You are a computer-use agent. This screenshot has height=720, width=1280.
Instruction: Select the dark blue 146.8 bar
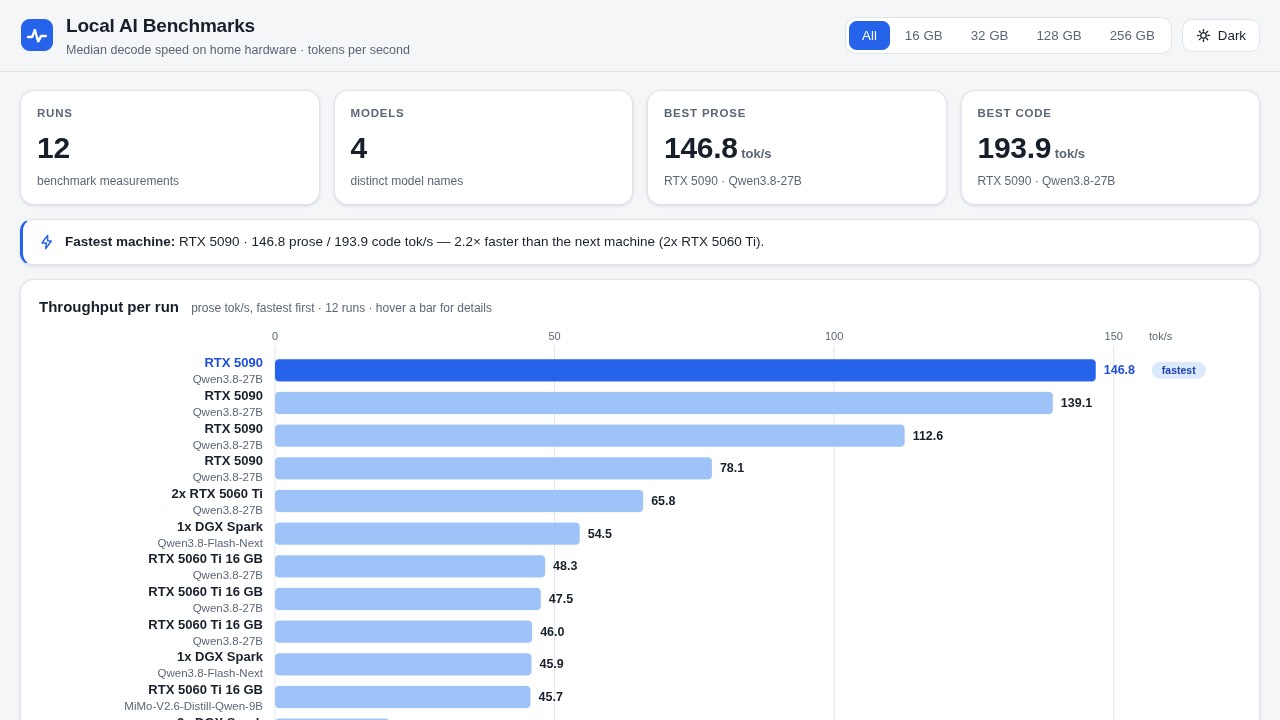click(685, 370)
